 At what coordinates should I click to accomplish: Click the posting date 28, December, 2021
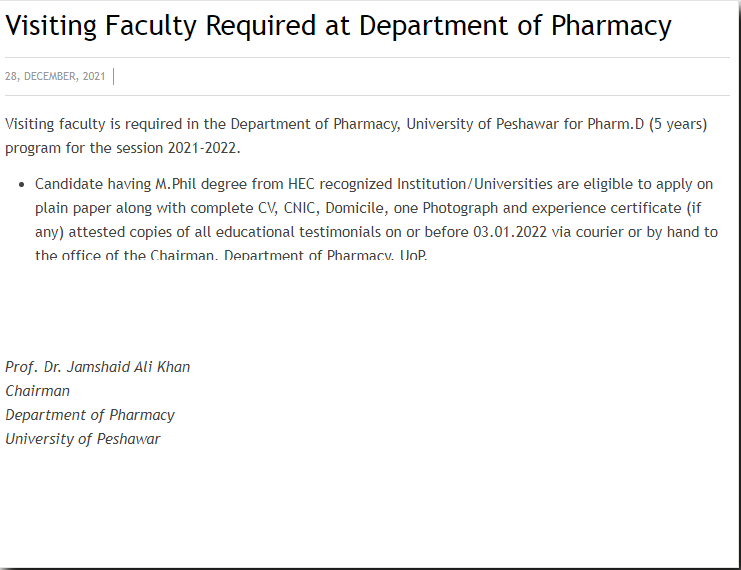coord(55,76)
